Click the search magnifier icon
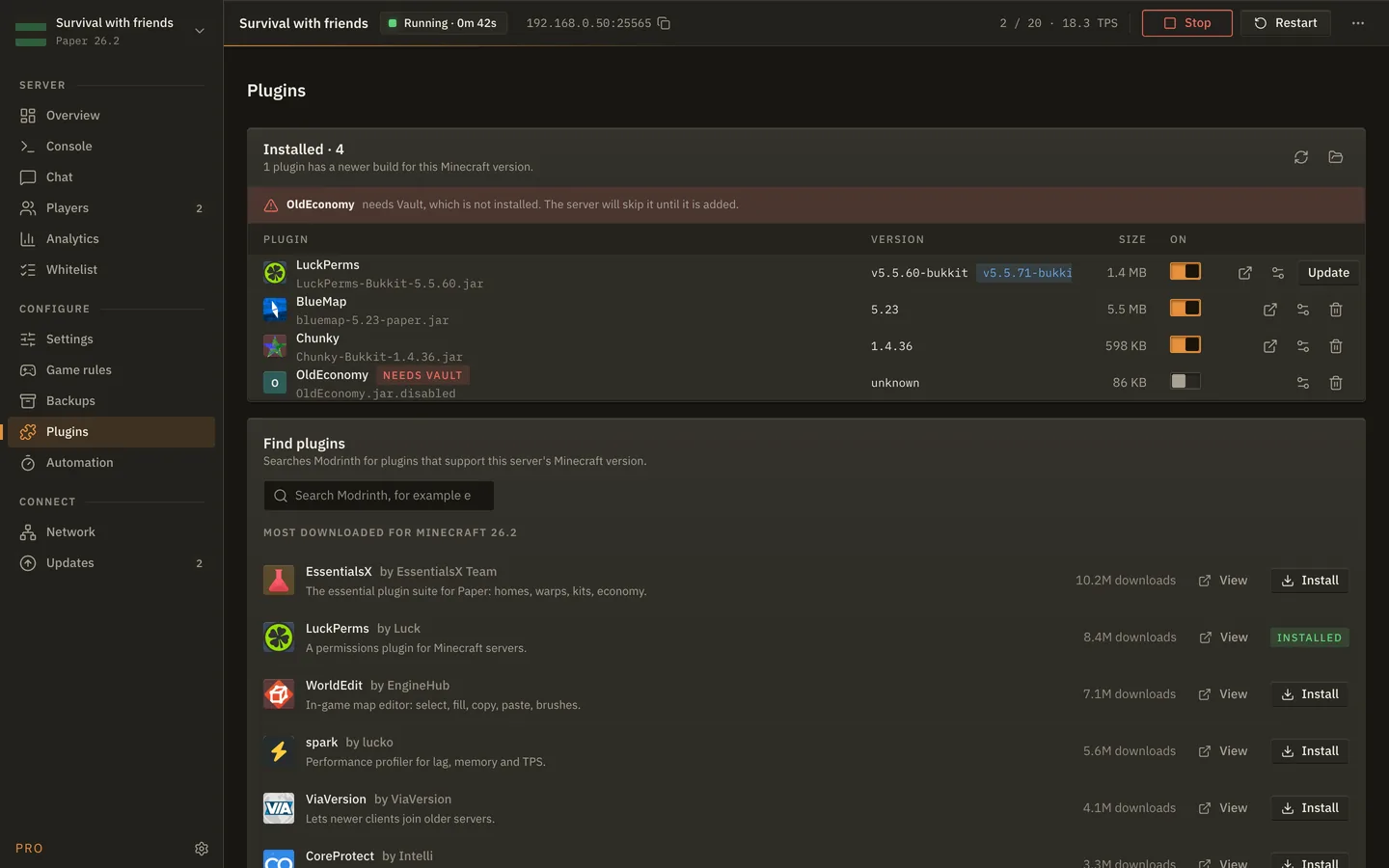Screen dimensions: 1389x868 click(x=281, y=496)
